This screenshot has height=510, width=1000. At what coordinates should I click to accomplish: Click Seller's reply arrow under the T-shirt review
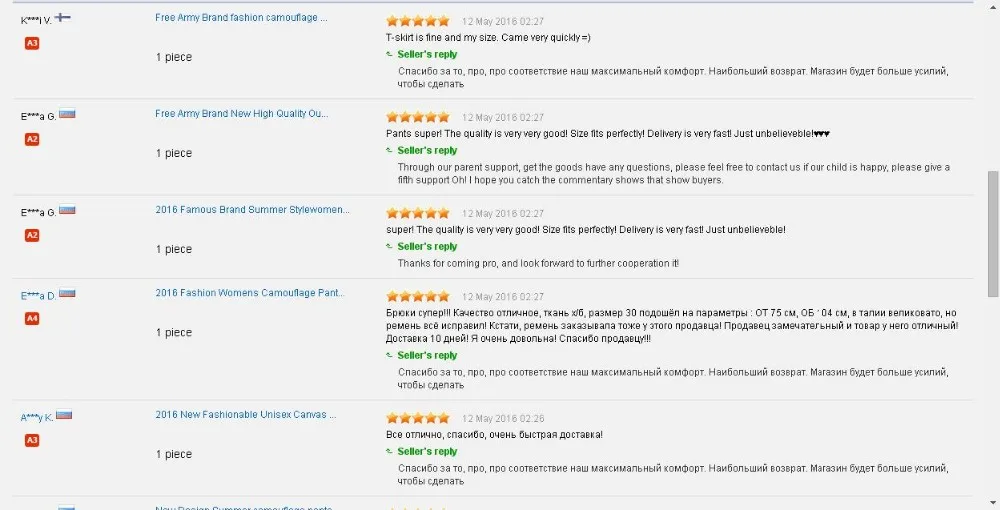389,54
